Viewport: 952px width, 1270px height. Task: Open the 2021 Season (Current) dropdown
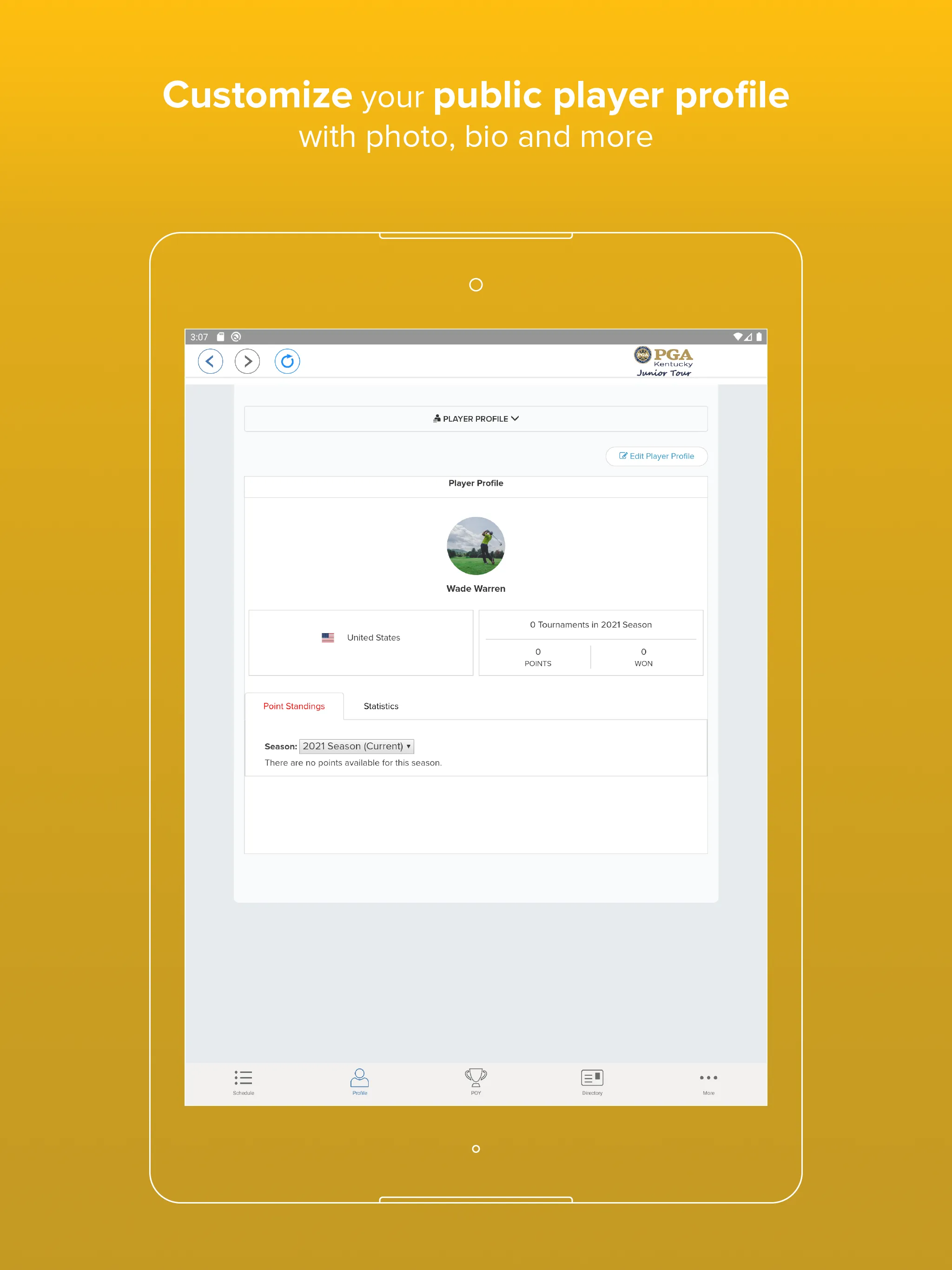click(357, 745)
